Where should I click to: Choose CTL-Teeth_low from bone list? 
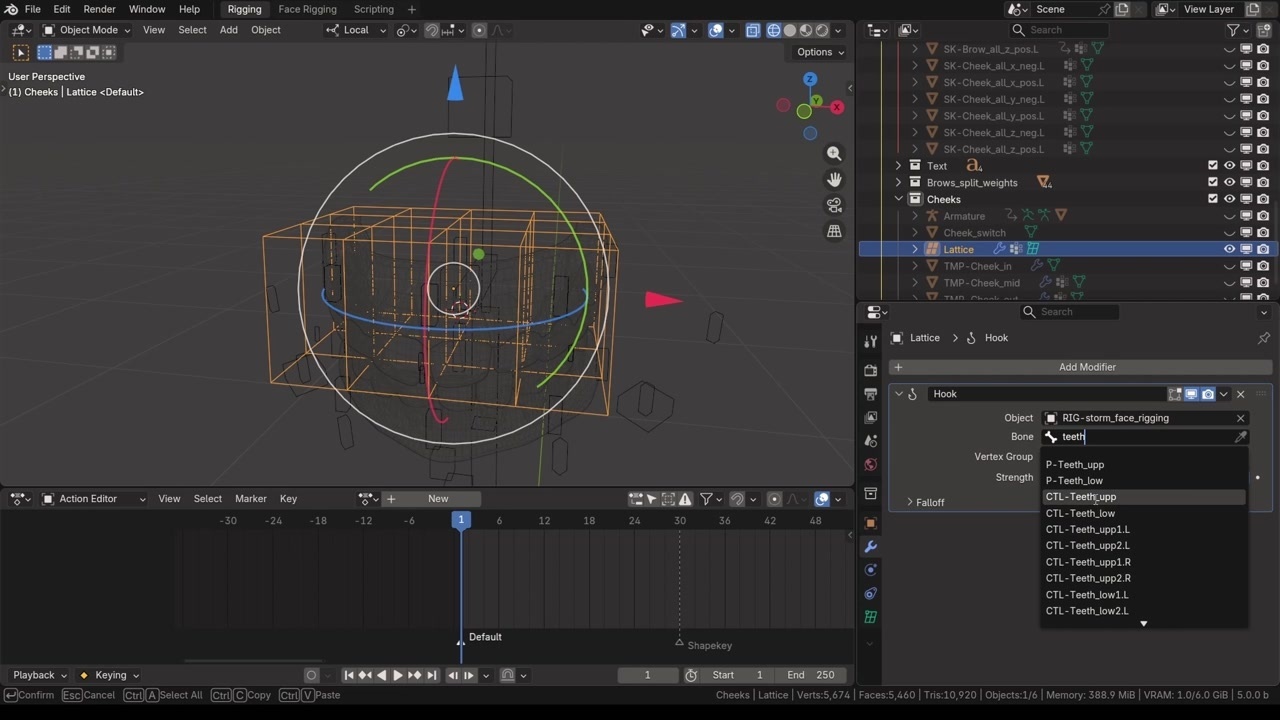pyautogui.click(x=1080, y=513)
